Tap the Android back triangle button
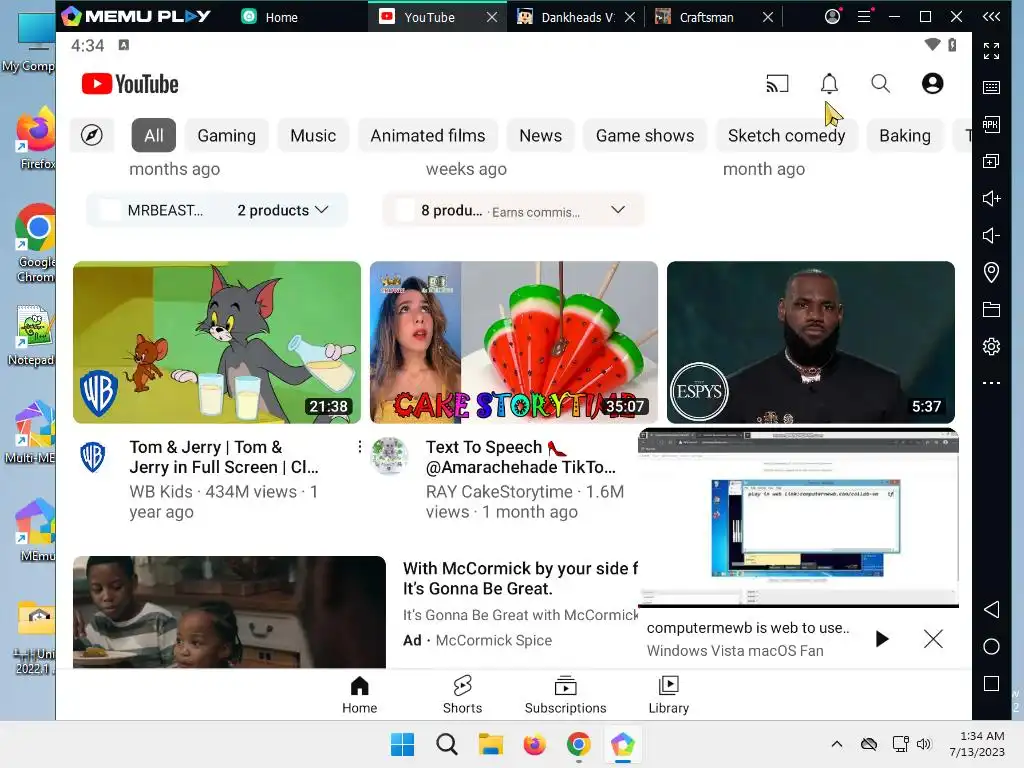 (991, 609)
